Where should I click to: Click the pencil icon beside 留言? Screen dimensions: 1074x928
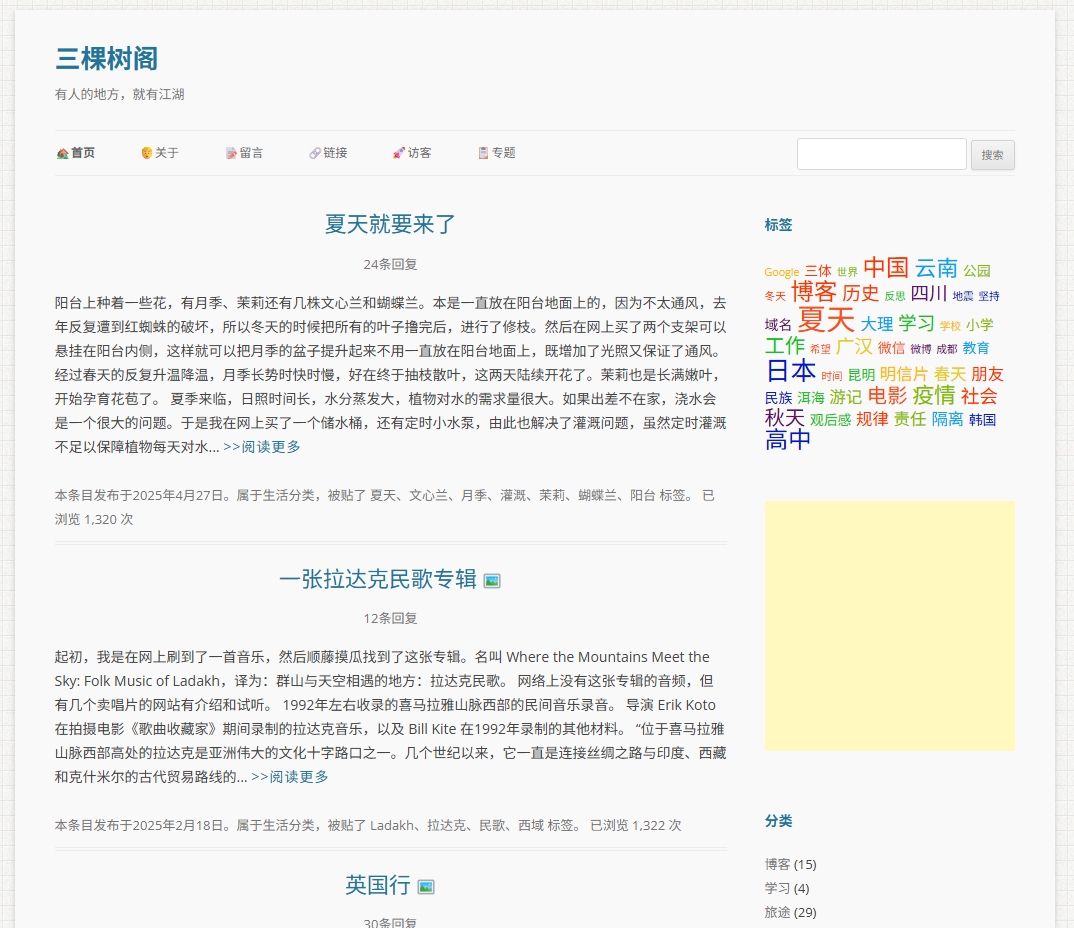[231, 153]
